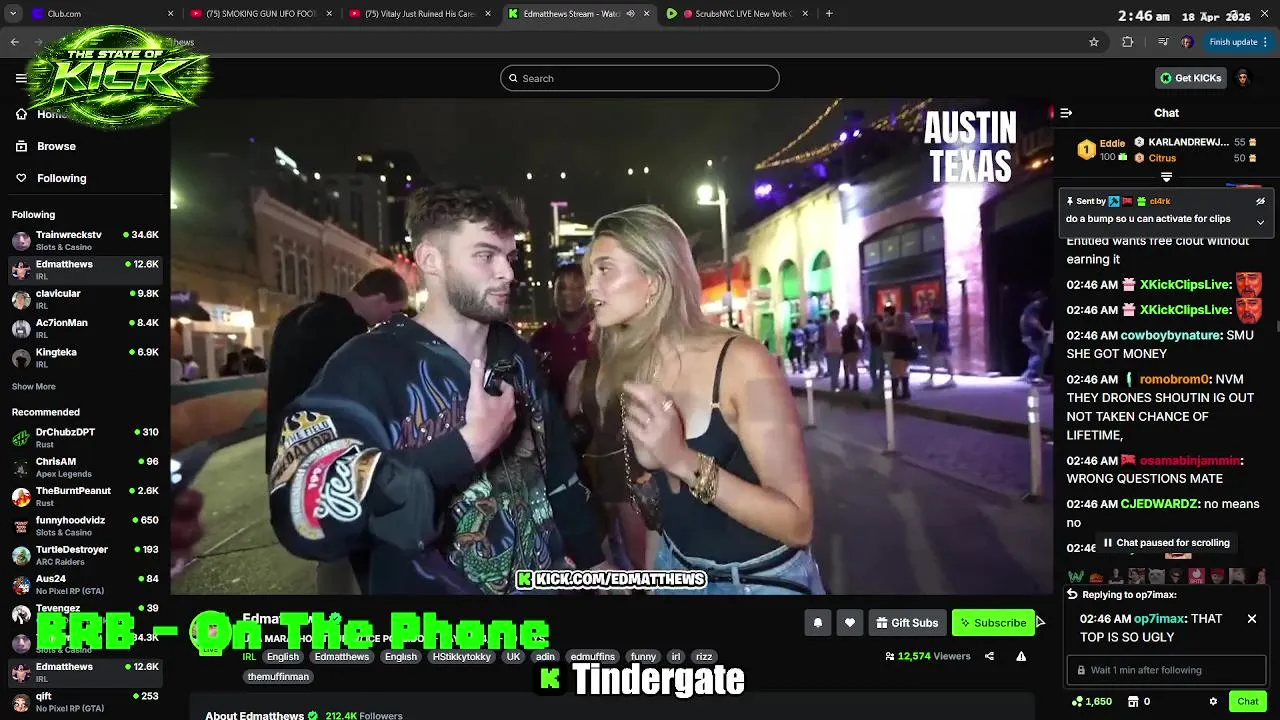Click in Kick search field
The width and height of the screenshot is (1280, 720).
[639, 78]
